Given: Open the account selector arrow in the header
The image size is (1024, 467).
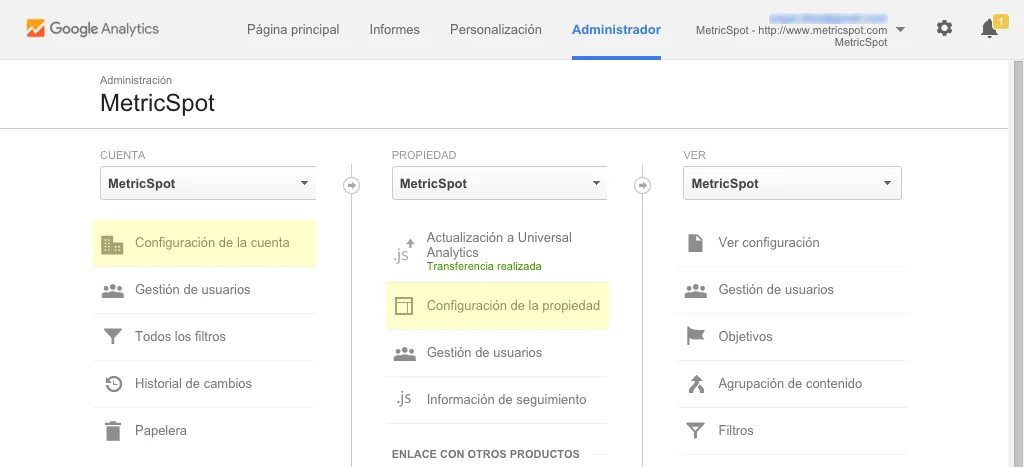Looking at the screenshot, I should (x=901, y=29).
